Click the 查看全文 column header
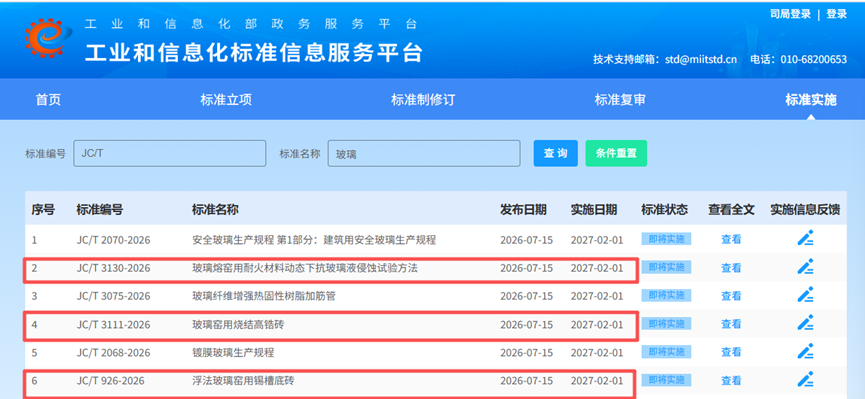 731,210
